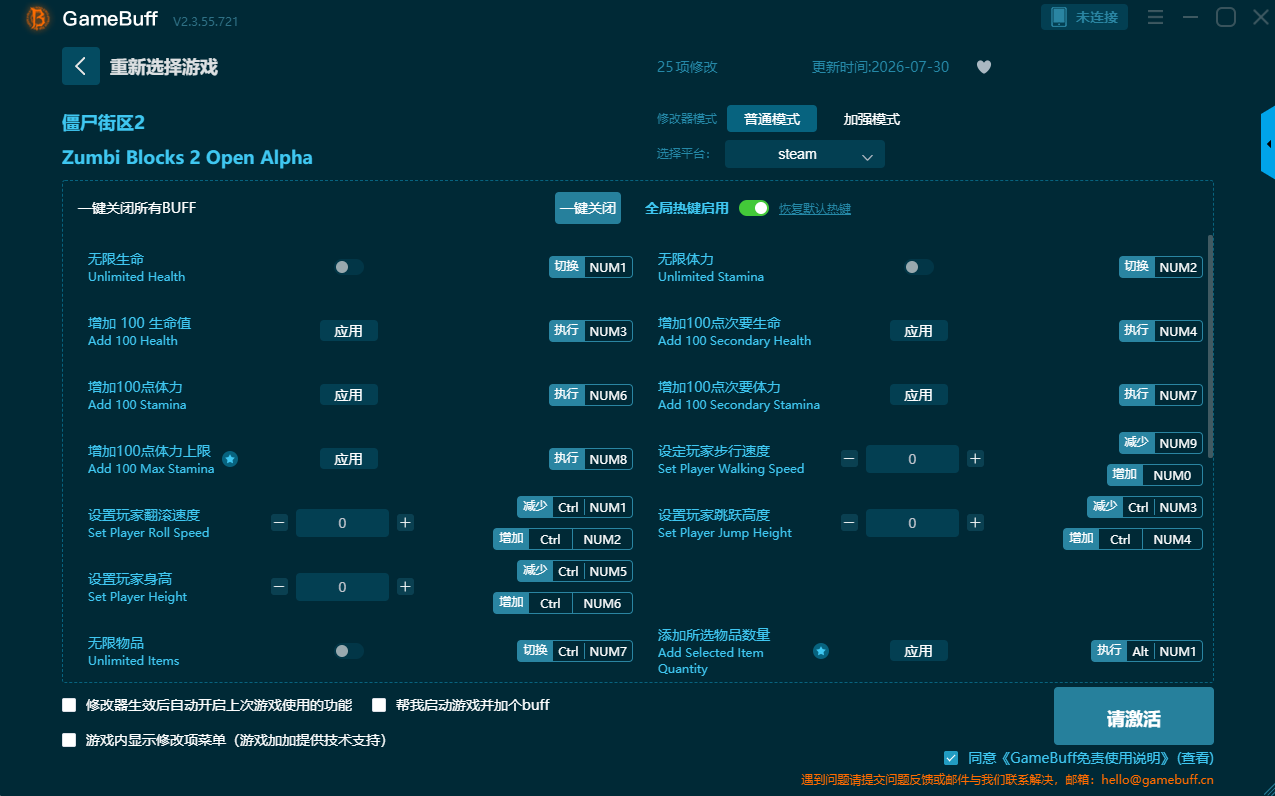This screenshot has height=796, width=1275.
Task: Click NUM0 increase hotkey for Walking Speed
Action: point(1155,475)
